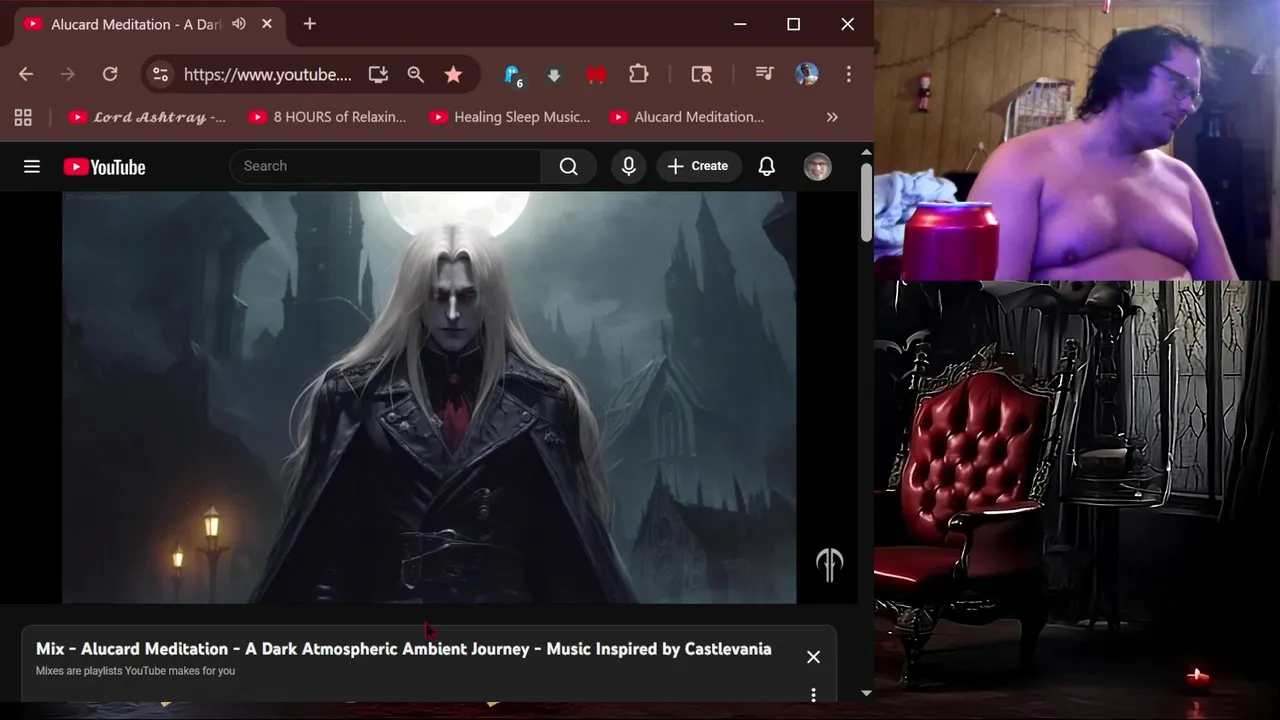Open the bookmarks apps grid icon
This screenshot has width=1280, height=720.
[x=23, y=117]
